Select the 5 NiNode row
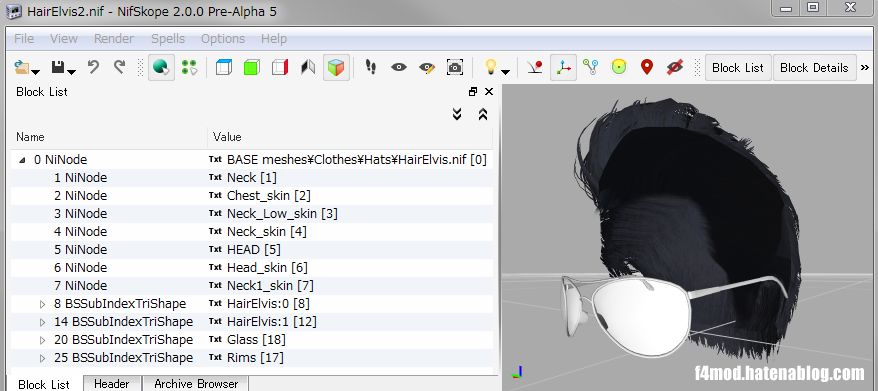 252,250
